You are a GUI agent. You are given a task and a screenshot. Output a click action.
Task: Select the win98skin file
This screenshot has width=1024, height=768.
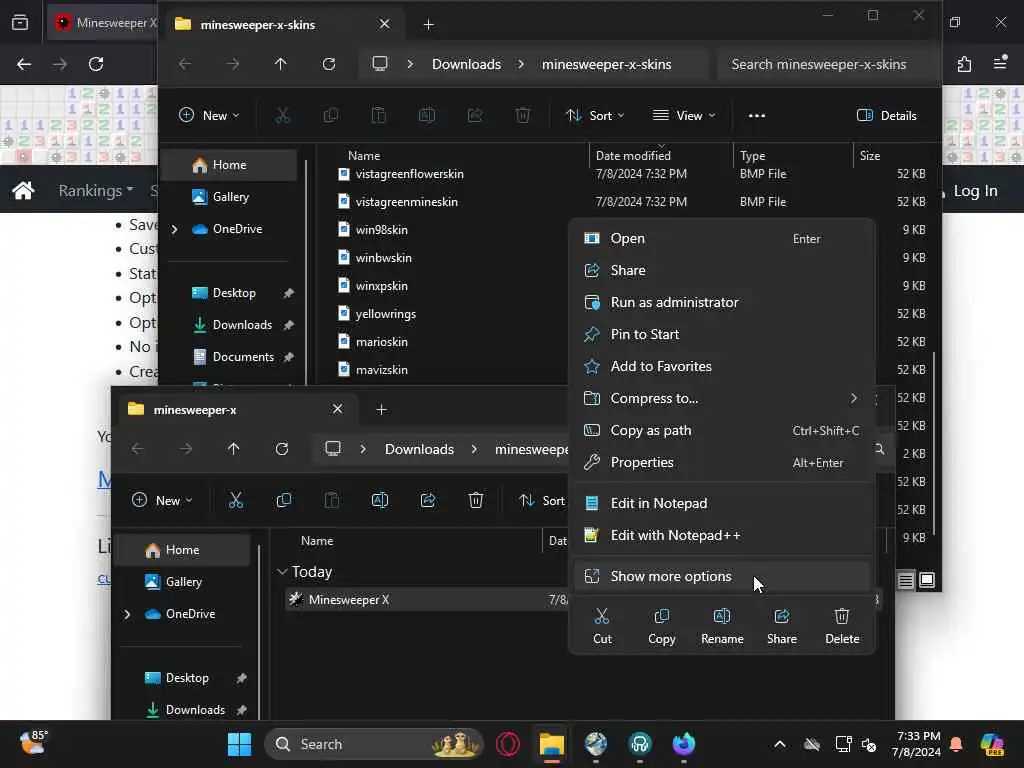[x=381, y=230]
